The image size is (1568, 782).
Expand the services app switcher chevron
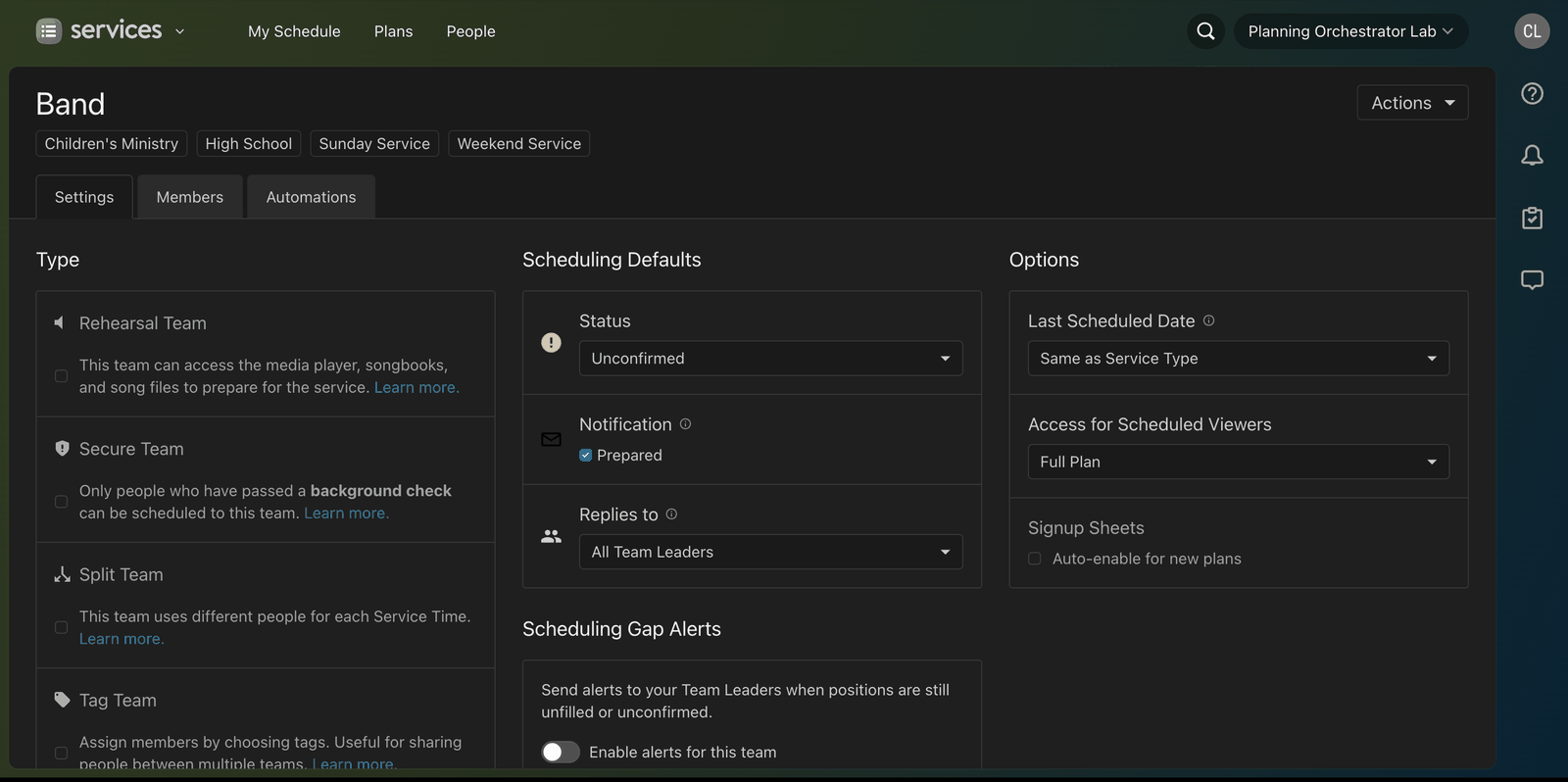[x=179, y=31]
